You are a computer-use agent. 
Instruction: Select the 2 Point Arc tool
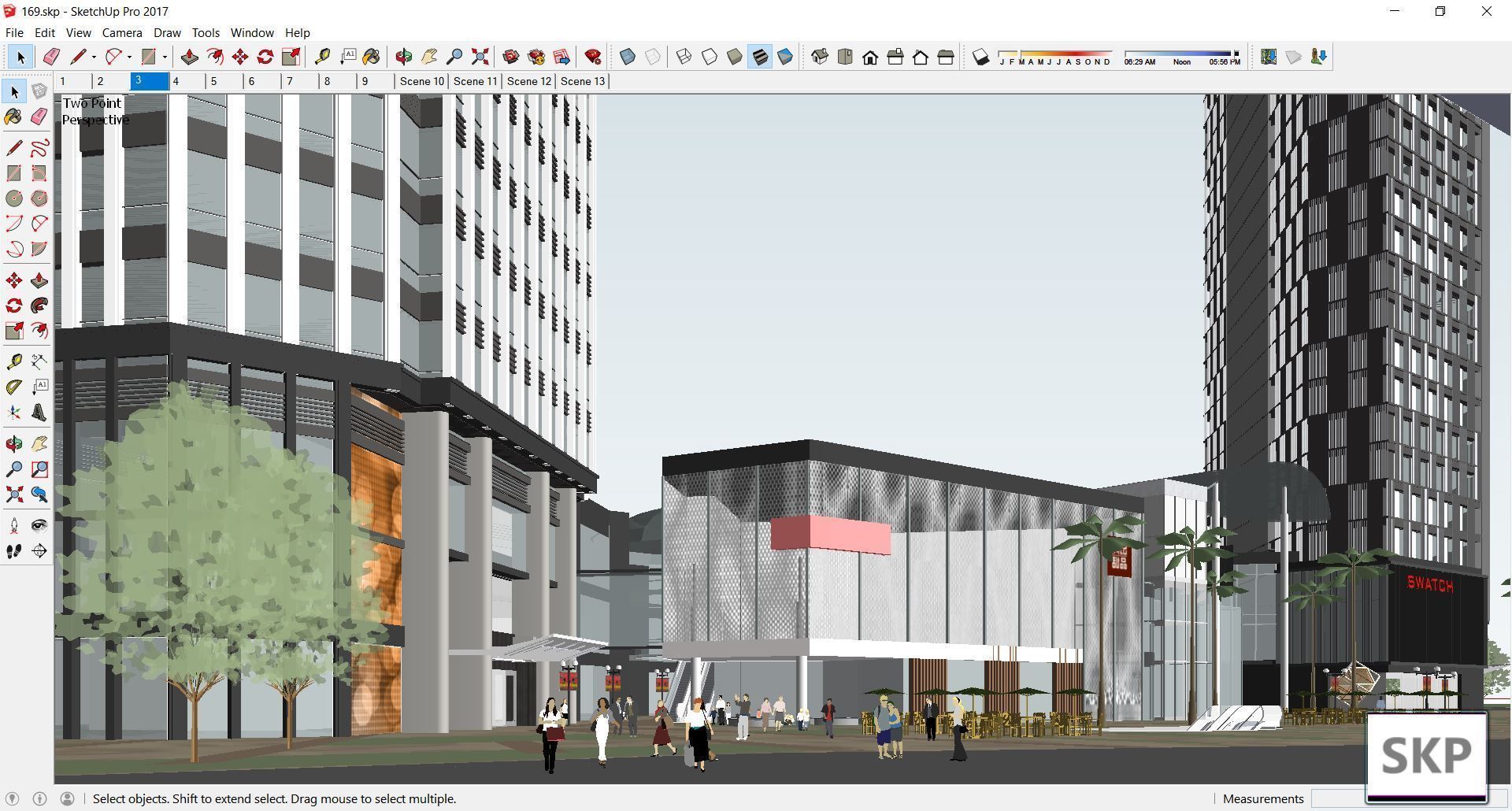[x=39, y=224]
